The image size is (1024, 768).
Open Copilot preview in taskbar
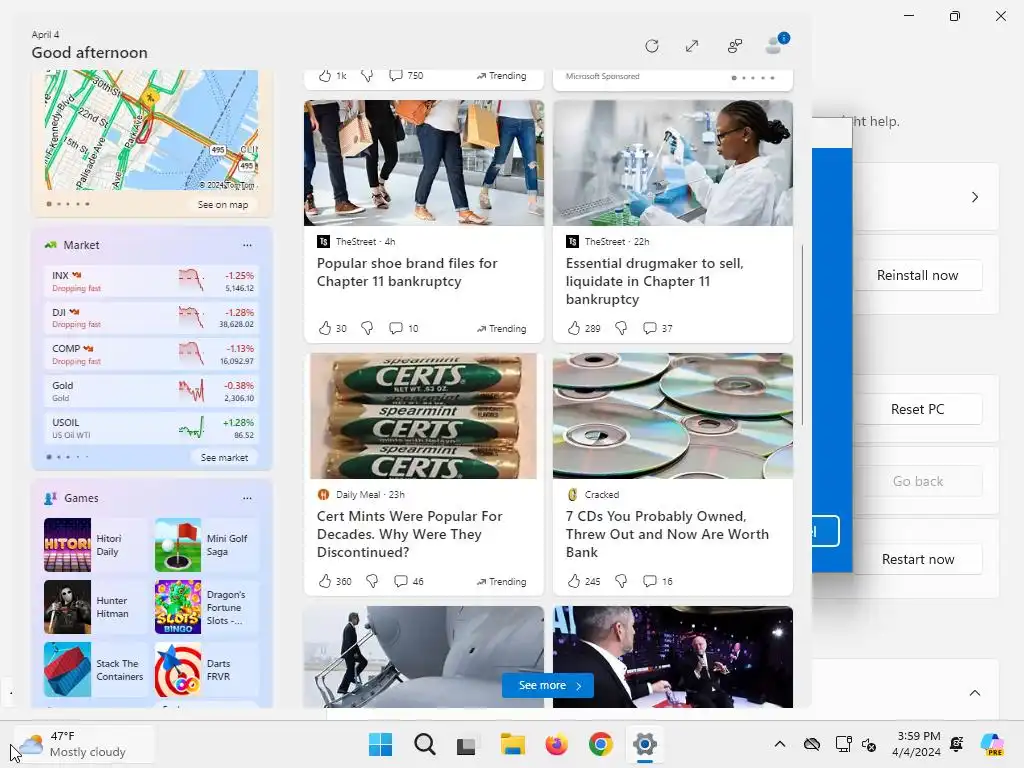tap(992, 744)
